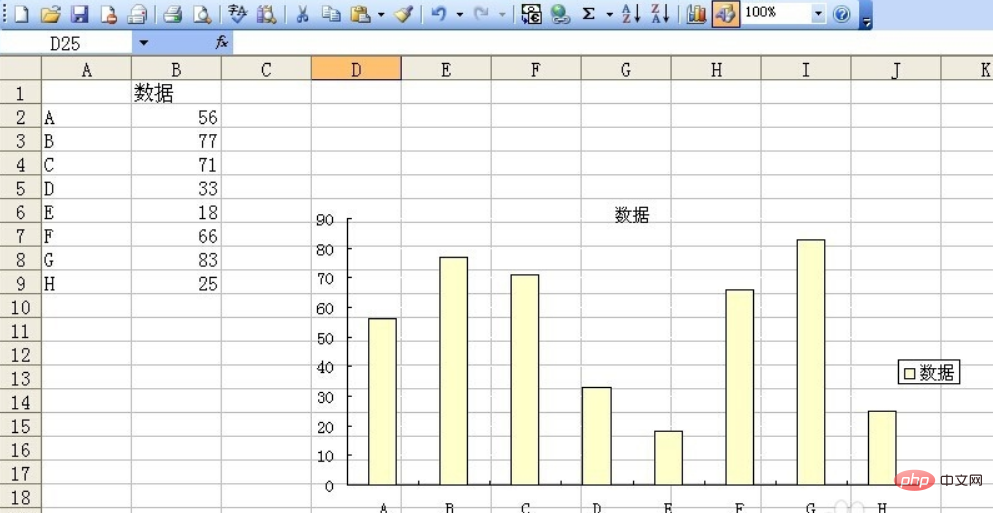Image resolution: width=993 pixels, height=513 pixels.
Task: Create a new blank workbook
Action: 21,13
